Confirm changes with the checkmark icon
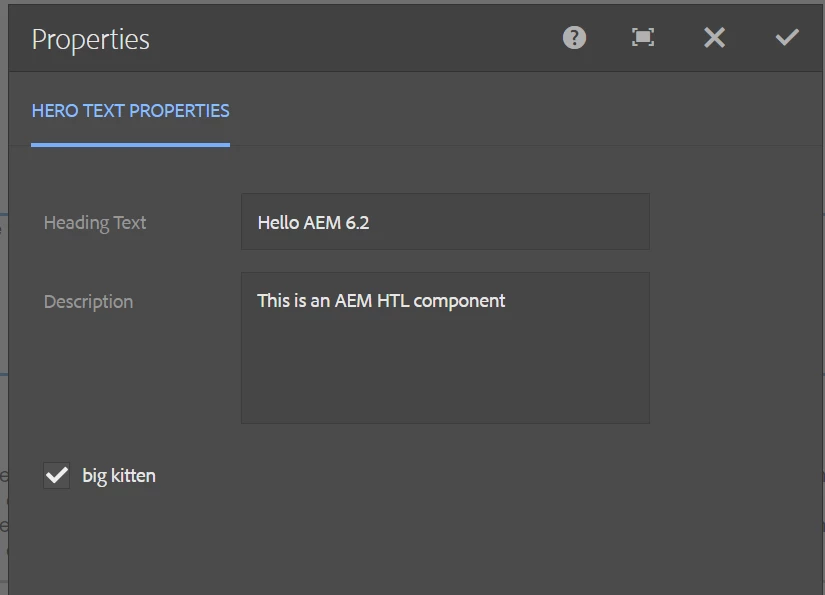Screen dimensions: 825x595 pos(787,37)
